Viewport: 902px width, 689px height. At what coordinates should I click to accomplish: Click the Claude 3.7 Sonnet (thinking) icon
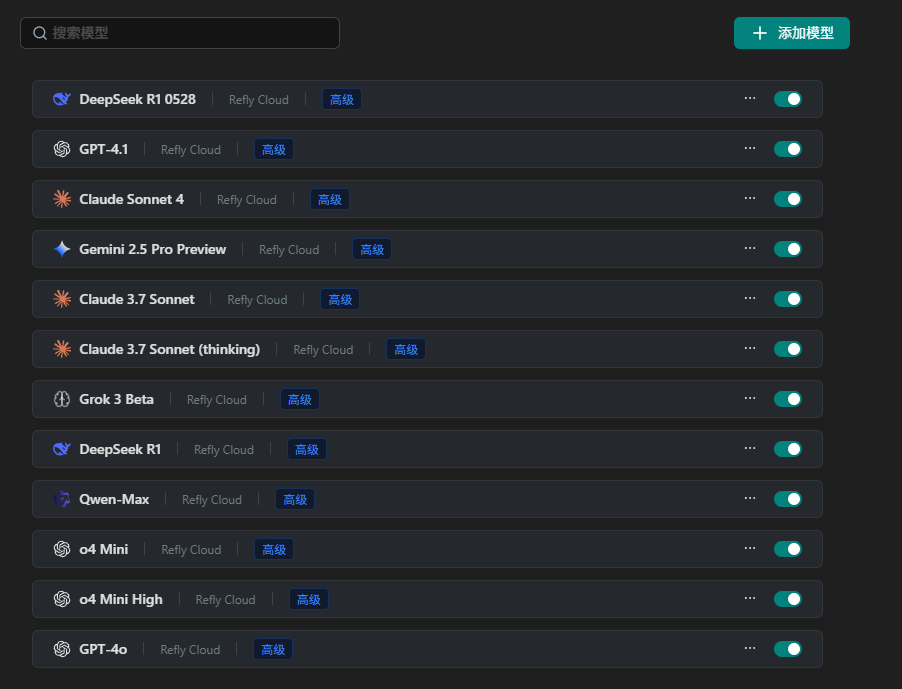pyautogui.click(x=62, y=350)
